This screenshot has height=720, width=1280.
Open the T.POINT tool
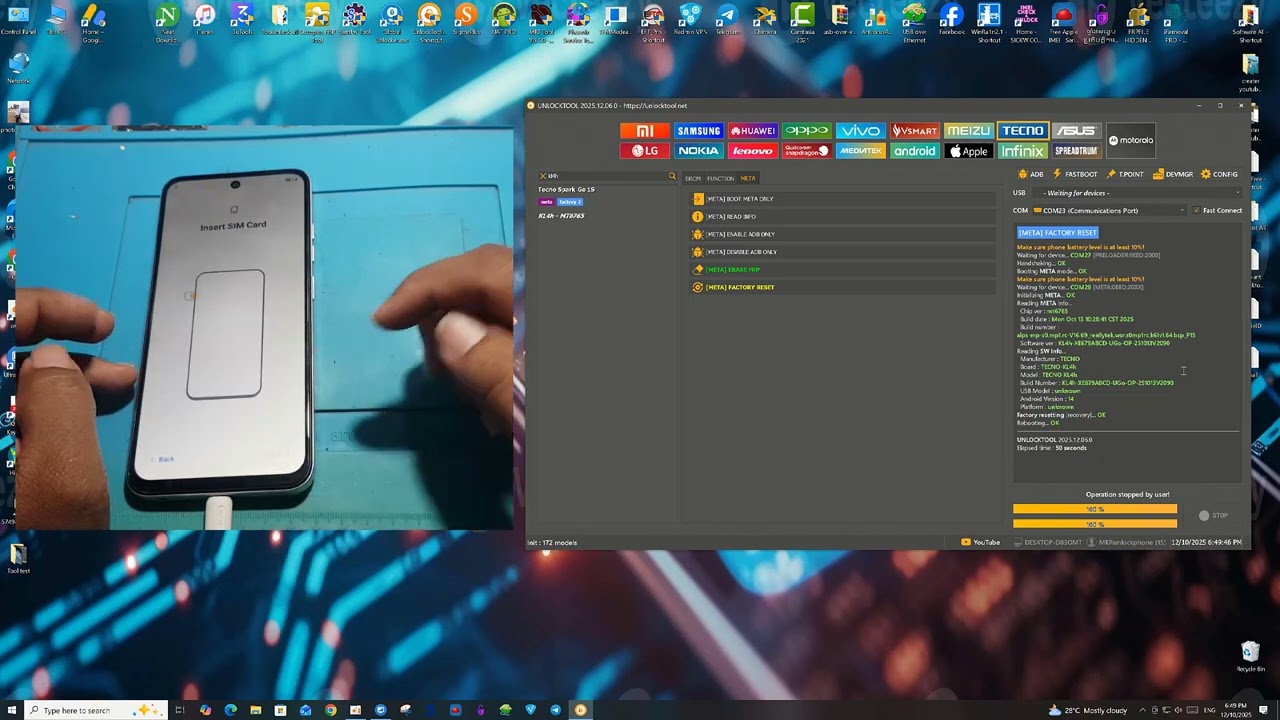[x=1125, y=174]
